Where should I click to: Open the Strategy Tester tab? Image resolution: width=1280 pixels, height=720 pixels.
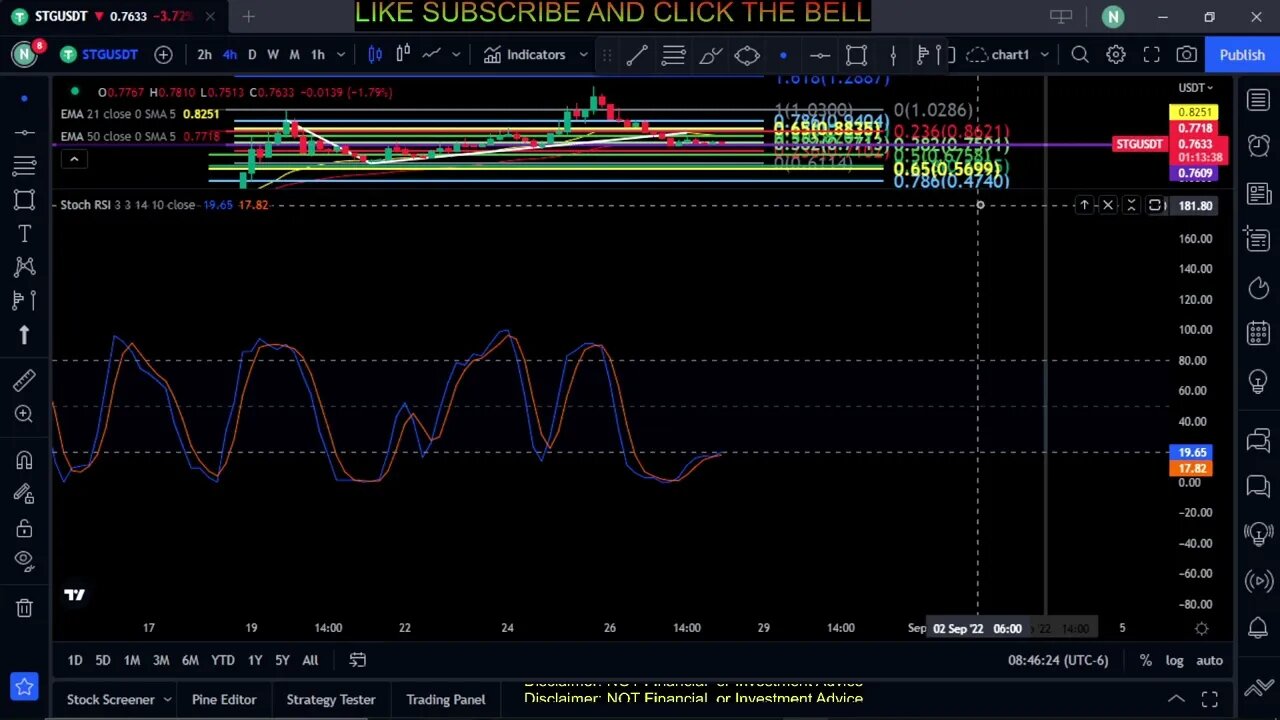(x=331, y=699)
